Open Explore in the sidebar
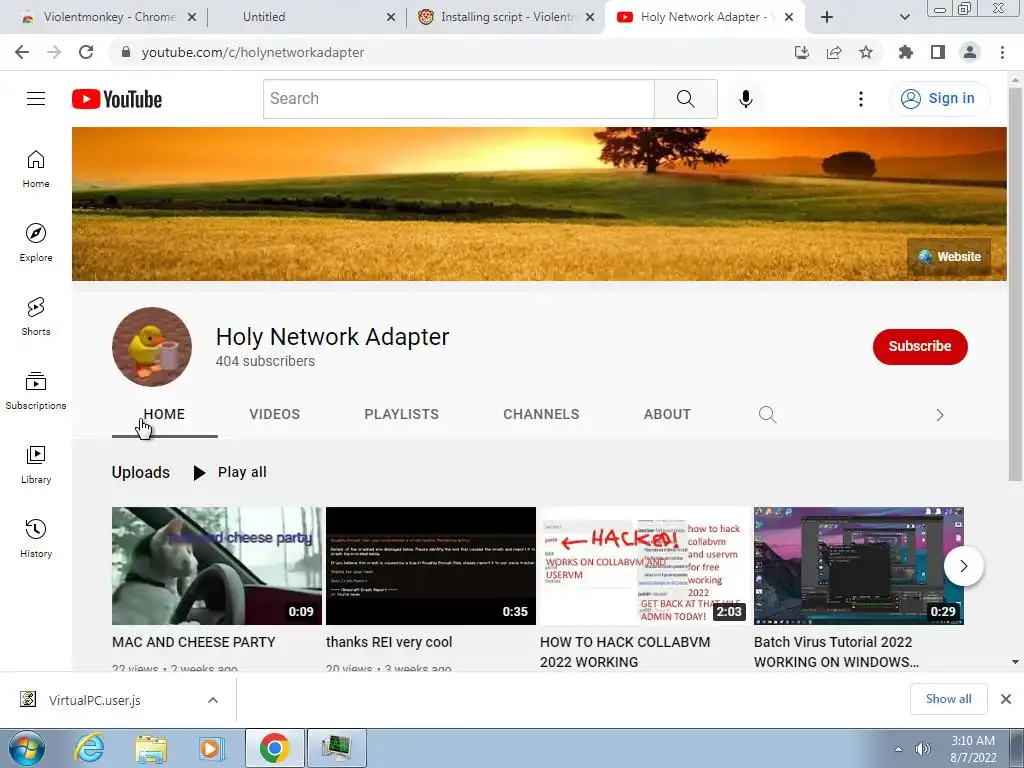Viewport: 1024px width, 768px height. click(x=36, y=242)
